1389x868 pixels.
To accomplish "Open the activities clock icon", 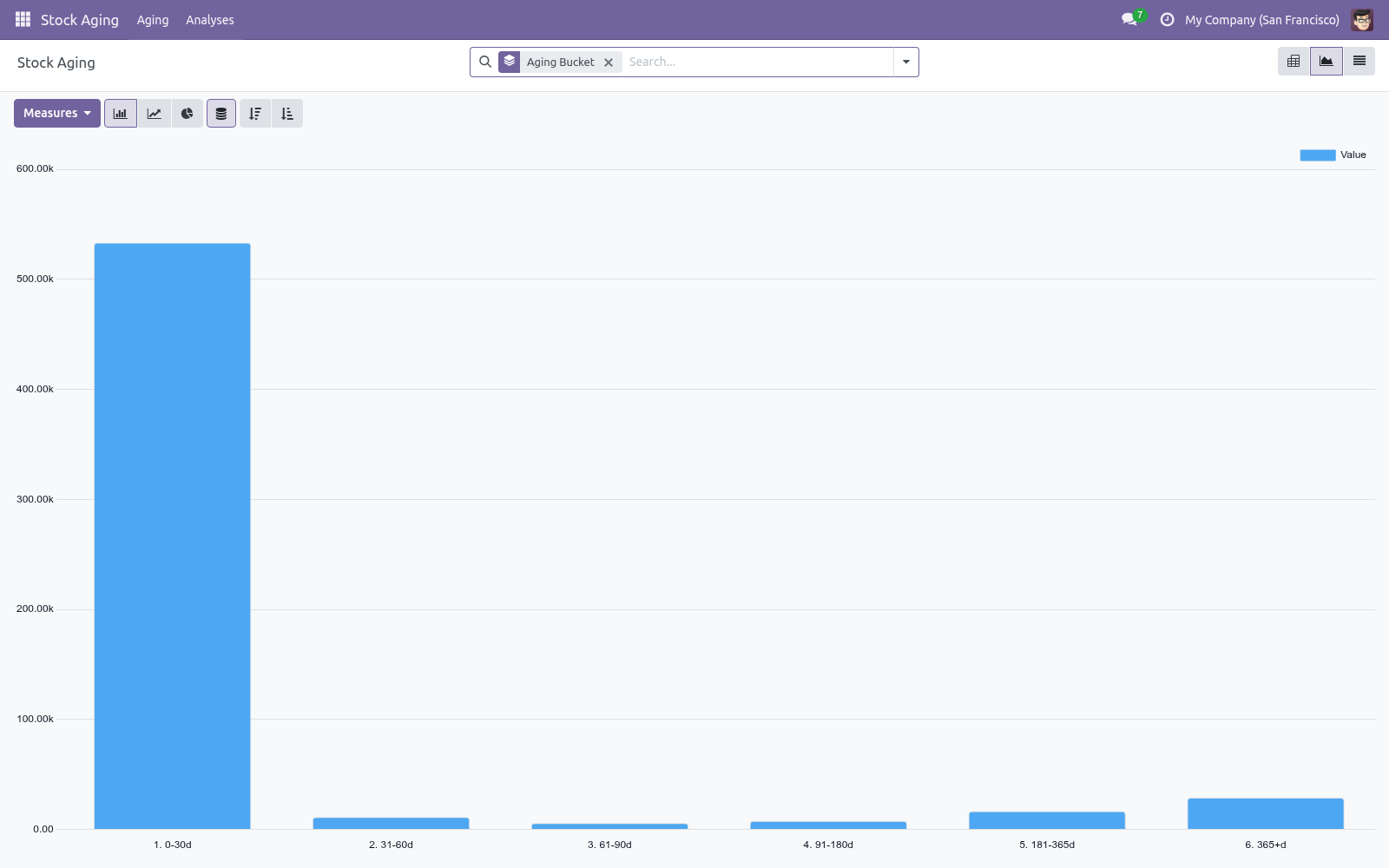I will pyautogui.click(x=1168, y=19).
